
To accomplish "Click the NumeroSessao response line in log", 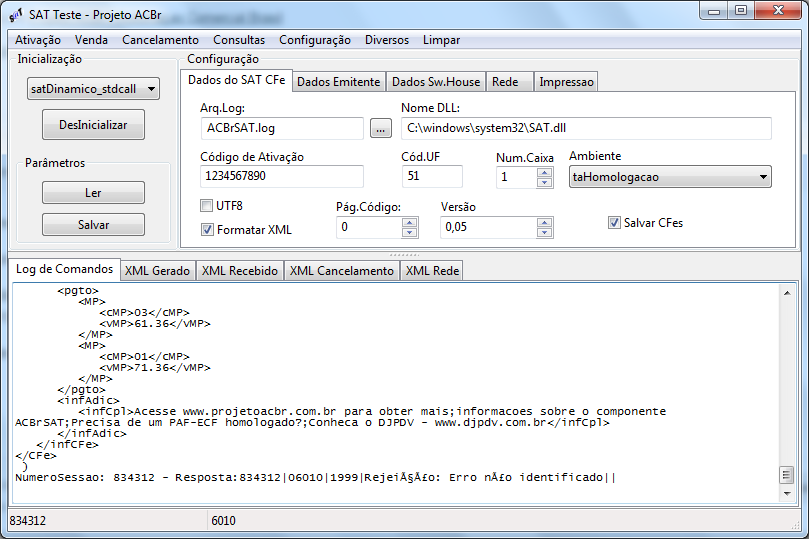I will (x=315, y=478).
